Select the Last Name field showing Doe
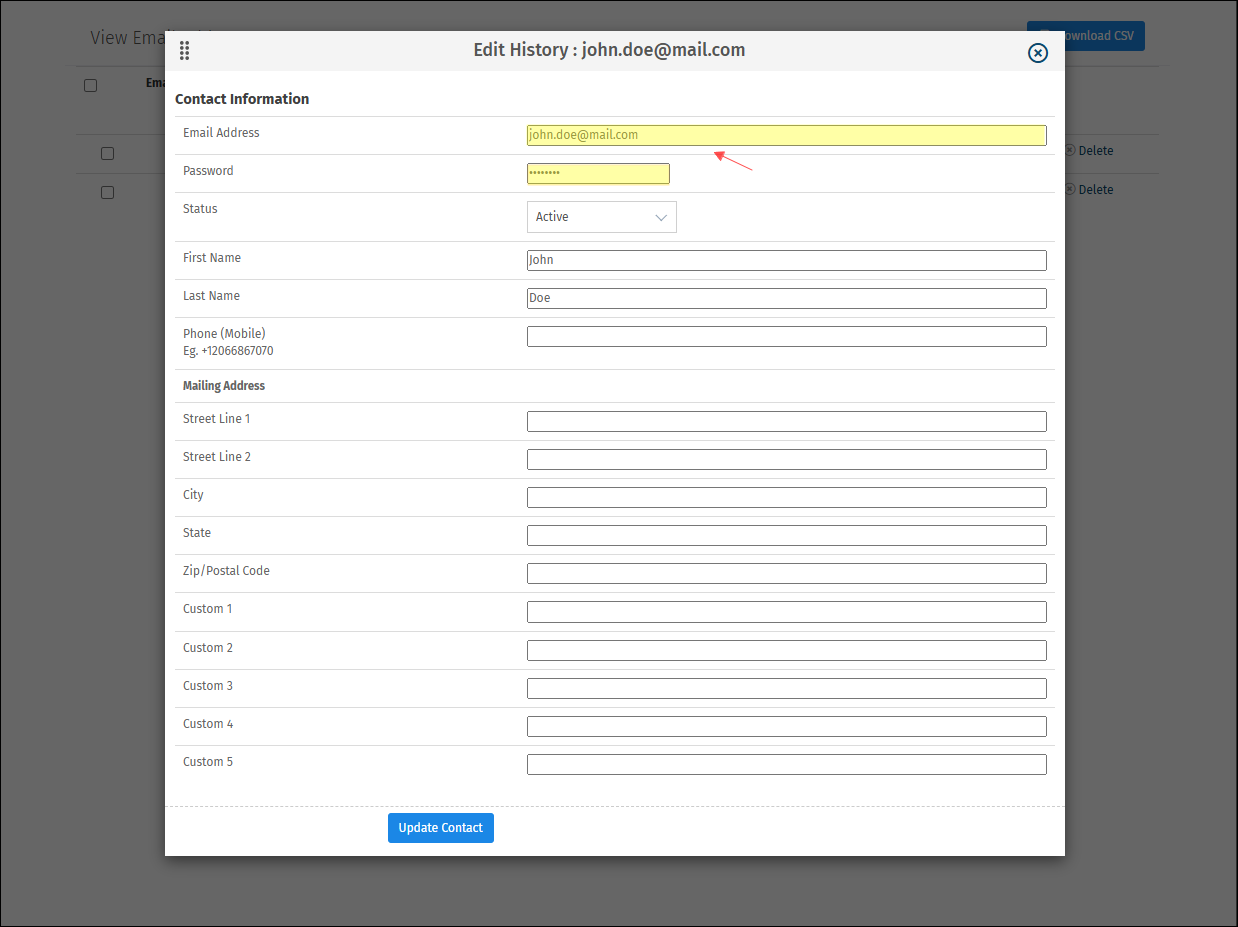The height and width of the screenshot is (927, 1238). (786, 297)
